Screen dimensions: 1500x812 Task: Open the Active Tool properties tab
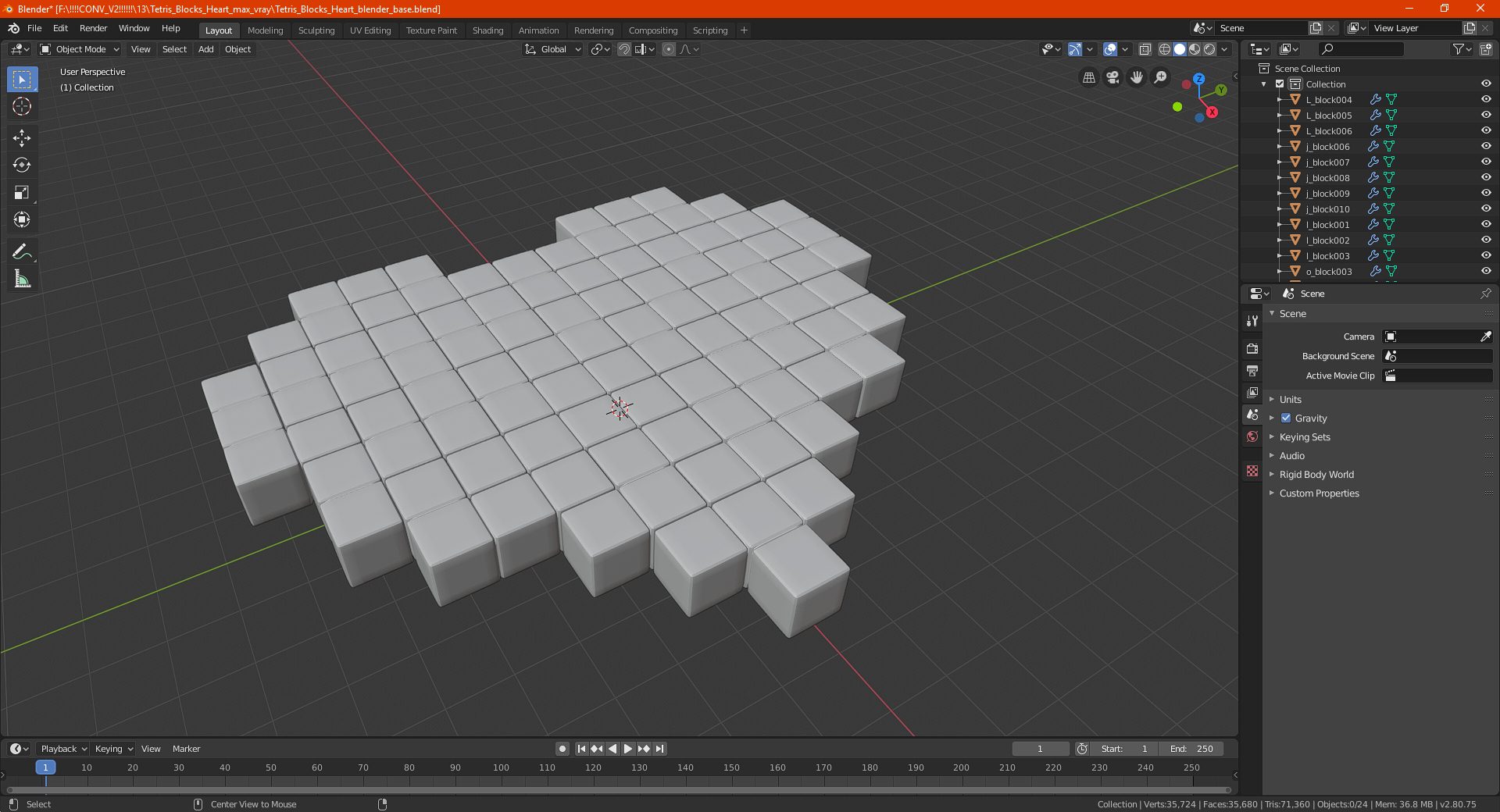(x=1252, y=321)
